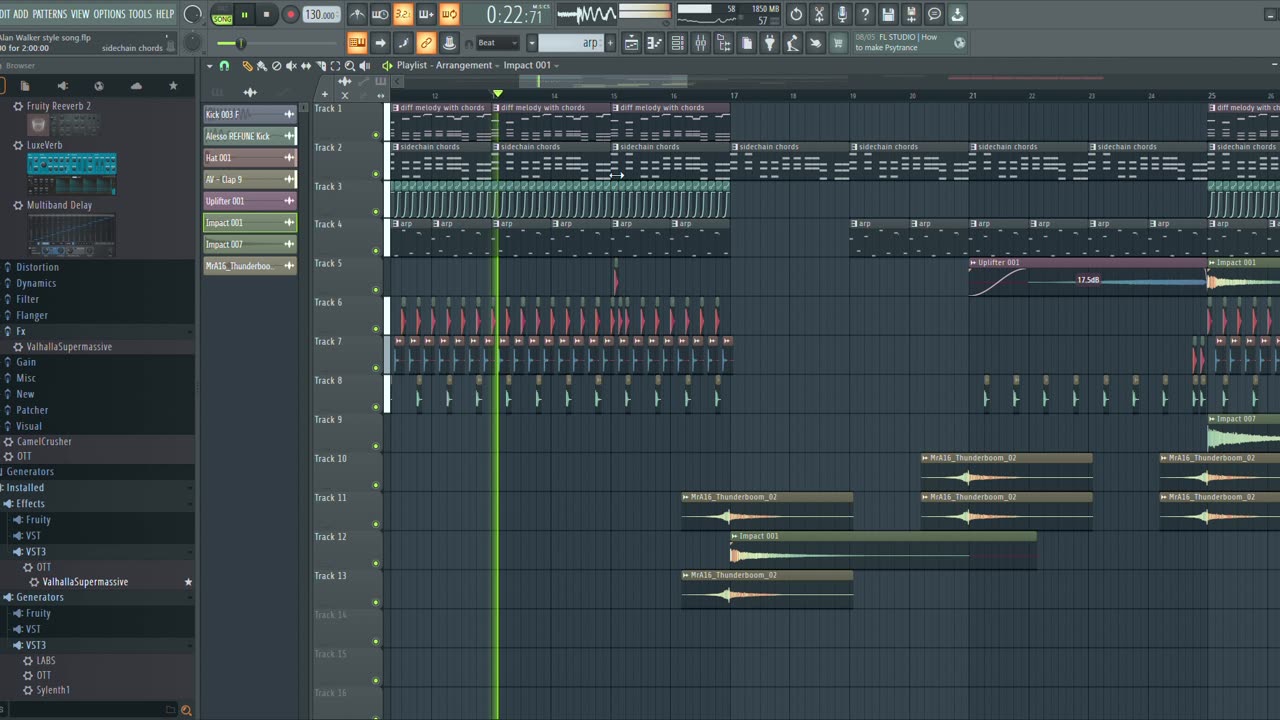Open the Beat snap dropdown
The image size is (1280, 720).
point(497,43)
